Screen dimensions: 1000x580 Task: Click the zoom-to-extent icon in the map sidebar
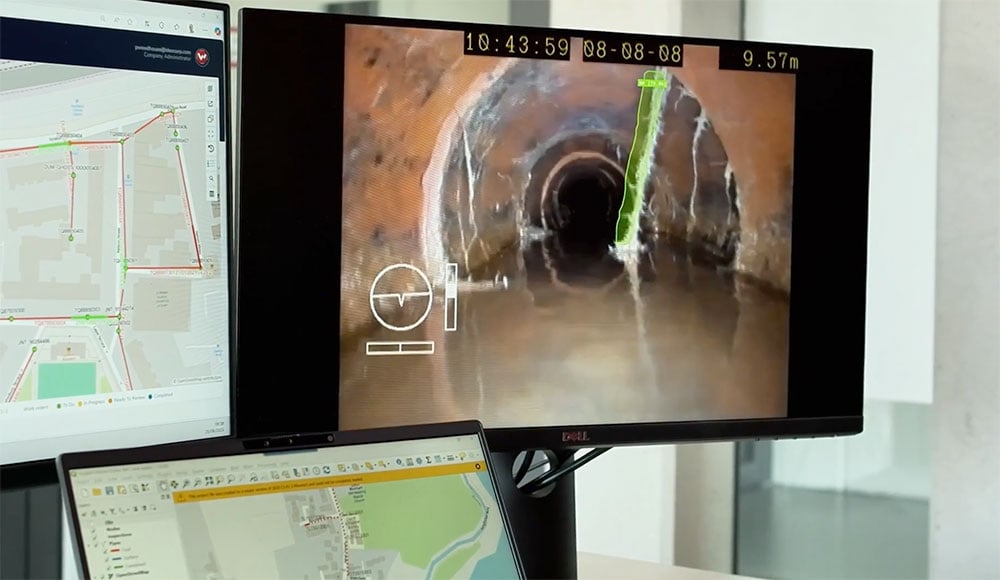click(211, 133)
